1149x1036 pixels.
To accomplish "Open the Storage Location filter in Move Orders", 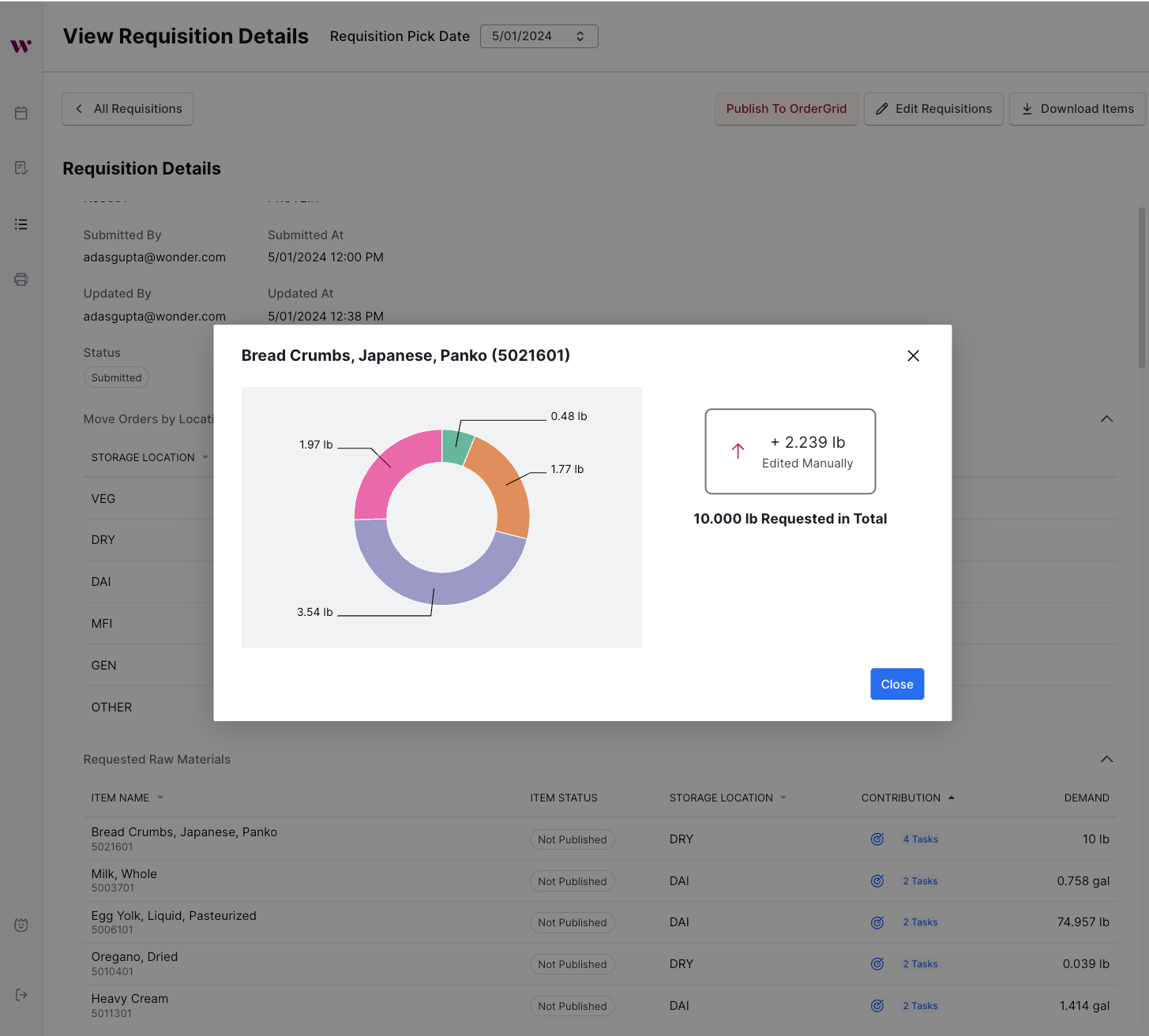I will coord(205,458).
